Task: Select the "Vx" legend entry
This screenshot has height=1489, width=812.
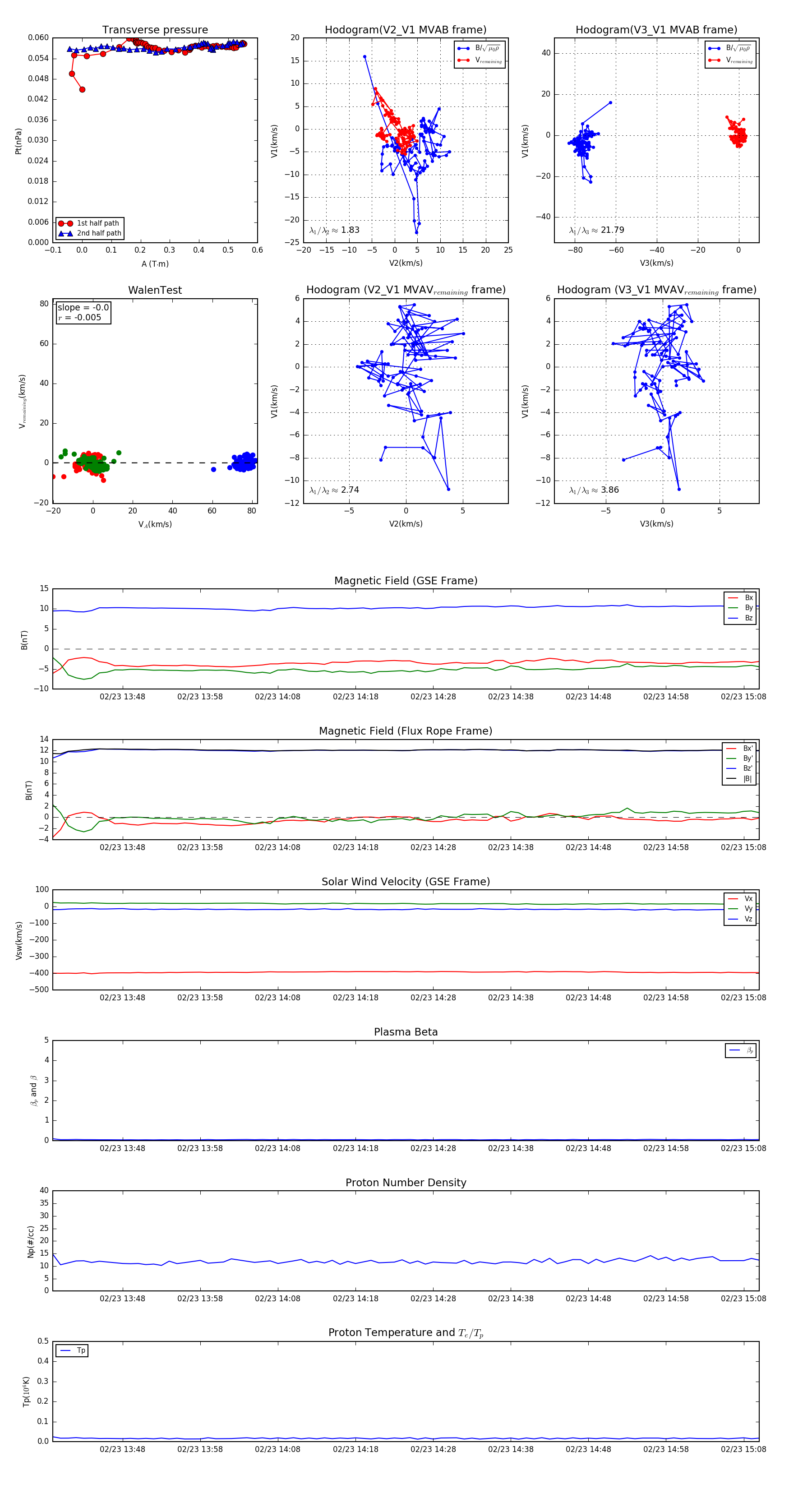Action: point(740,899)
